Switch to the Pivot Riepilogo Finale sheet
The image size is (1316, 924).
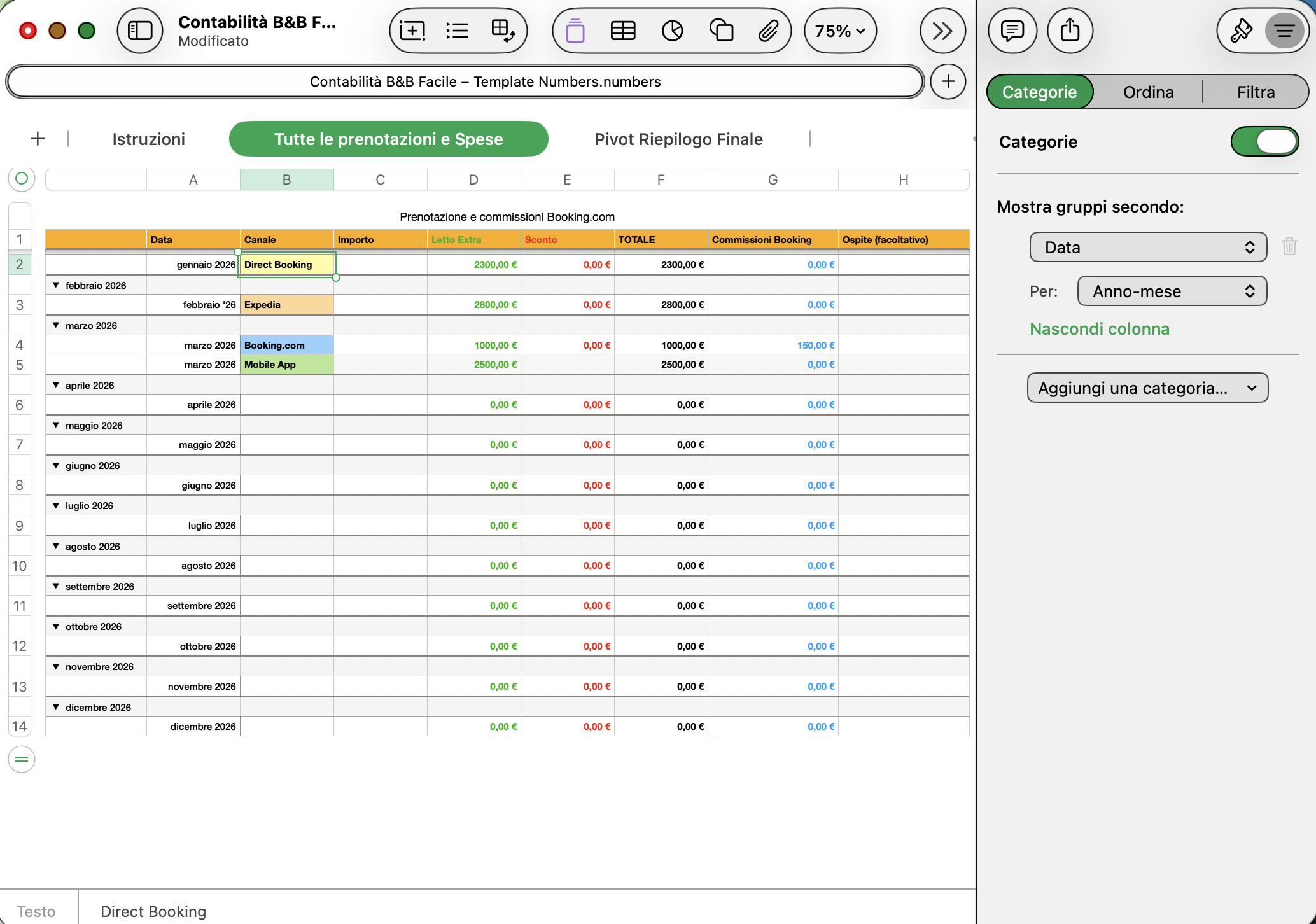pos(678,139)
